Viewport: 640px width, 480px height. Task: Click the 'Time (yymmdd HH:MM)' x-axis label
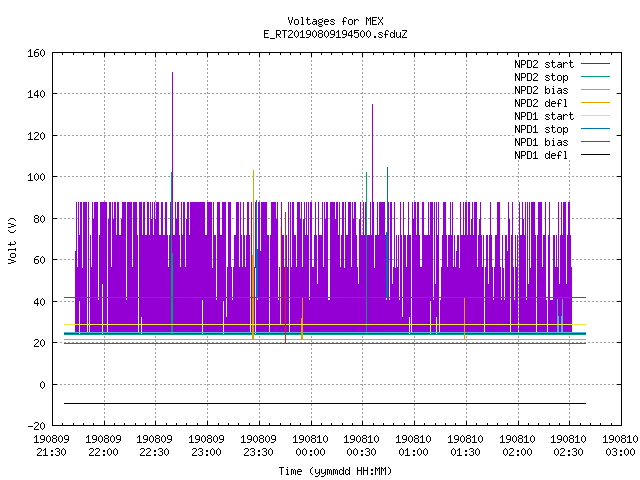click(335, 471)
